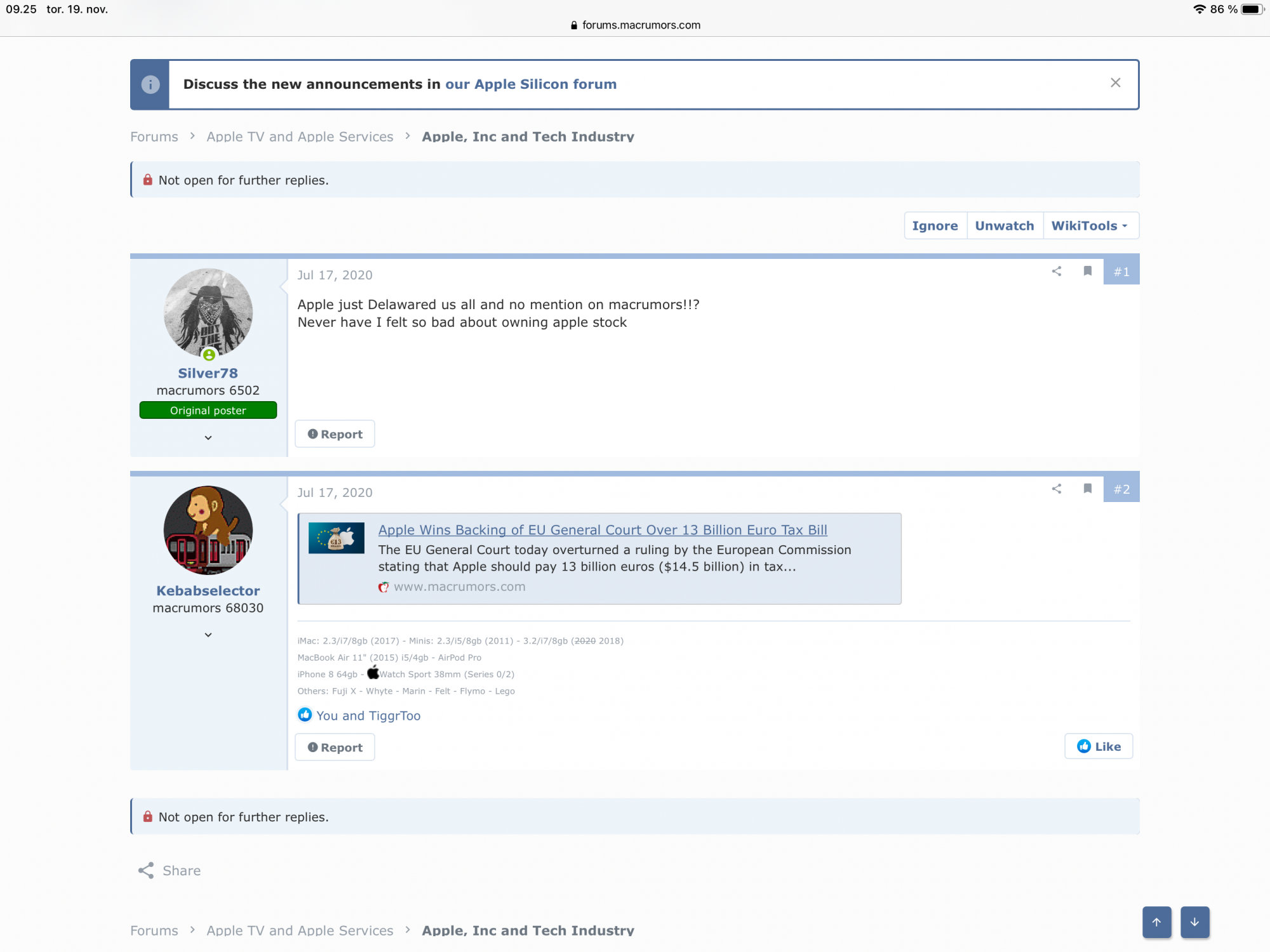Report the post by Silver78
The height and width of the screenshot is (952, 1270).
[x=335, y=434]
